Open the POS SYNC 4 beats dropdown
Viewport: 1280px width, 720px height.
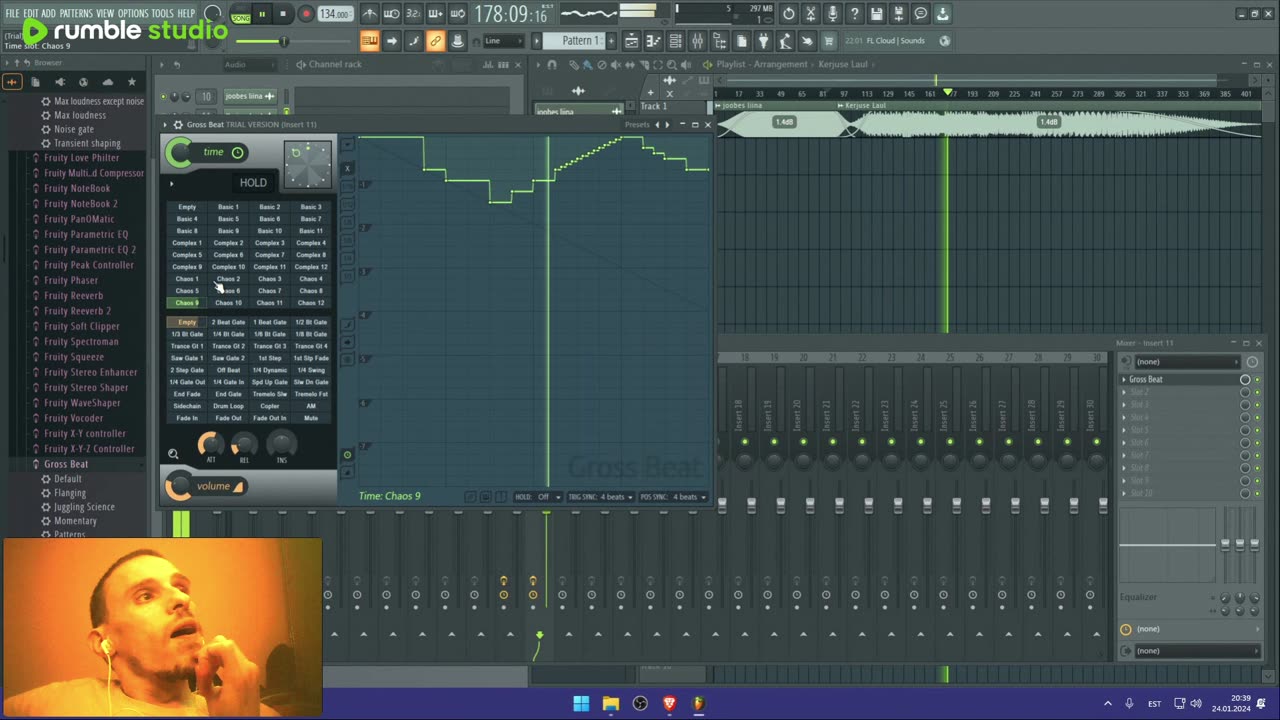(673, 497)
